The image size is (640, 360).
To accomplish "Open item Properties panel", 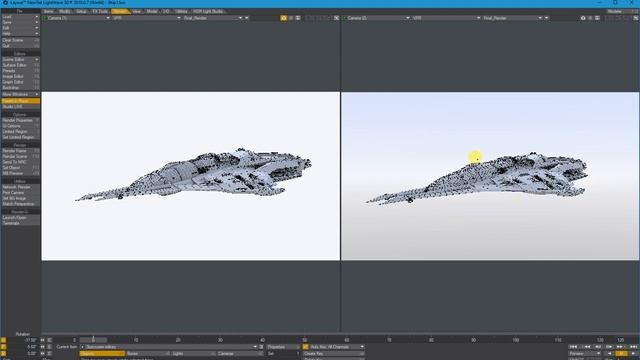I will (x=283, y=347).
